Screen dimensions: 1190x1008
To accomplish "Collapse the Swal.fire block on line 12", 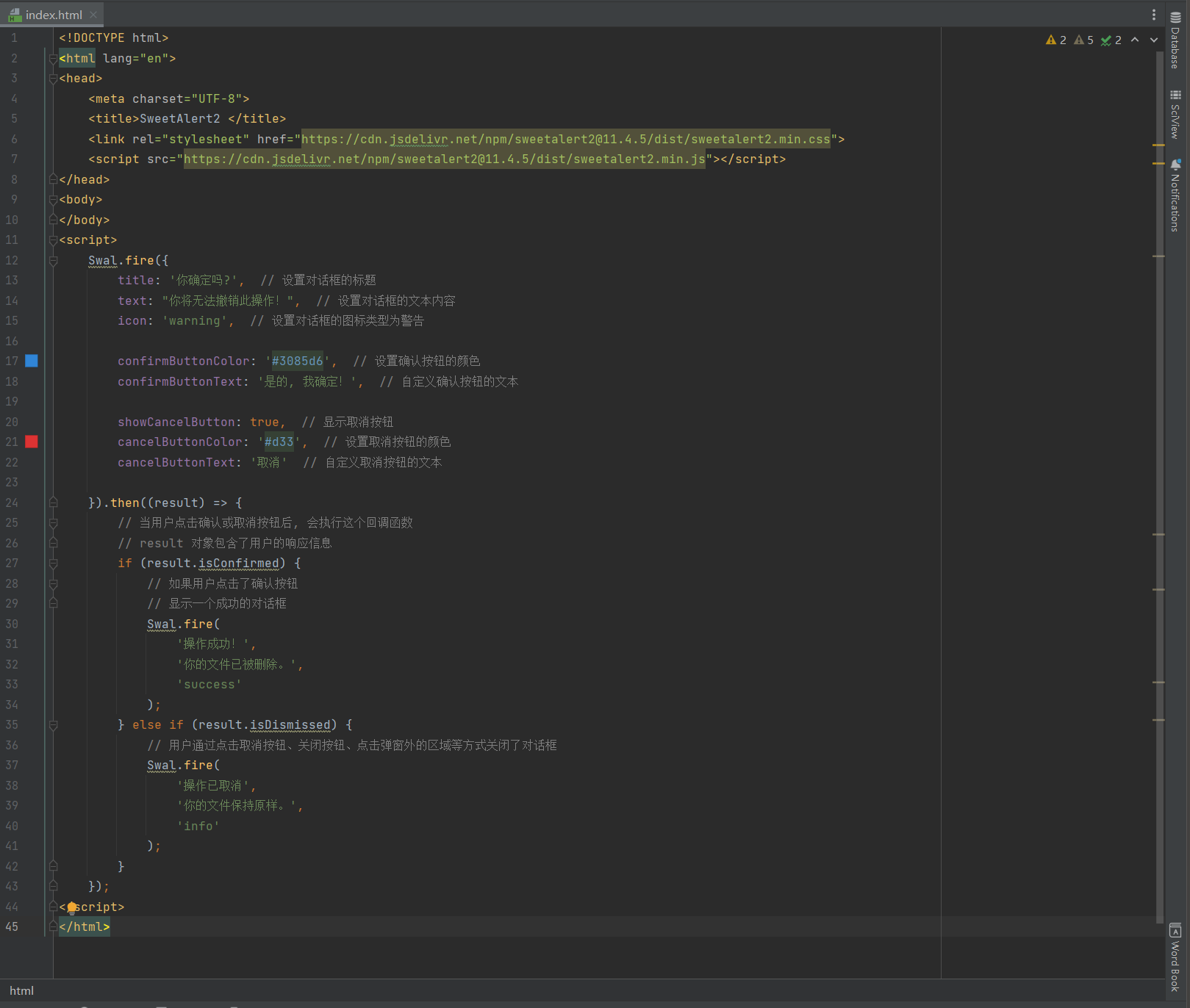I will coord(53,261).
